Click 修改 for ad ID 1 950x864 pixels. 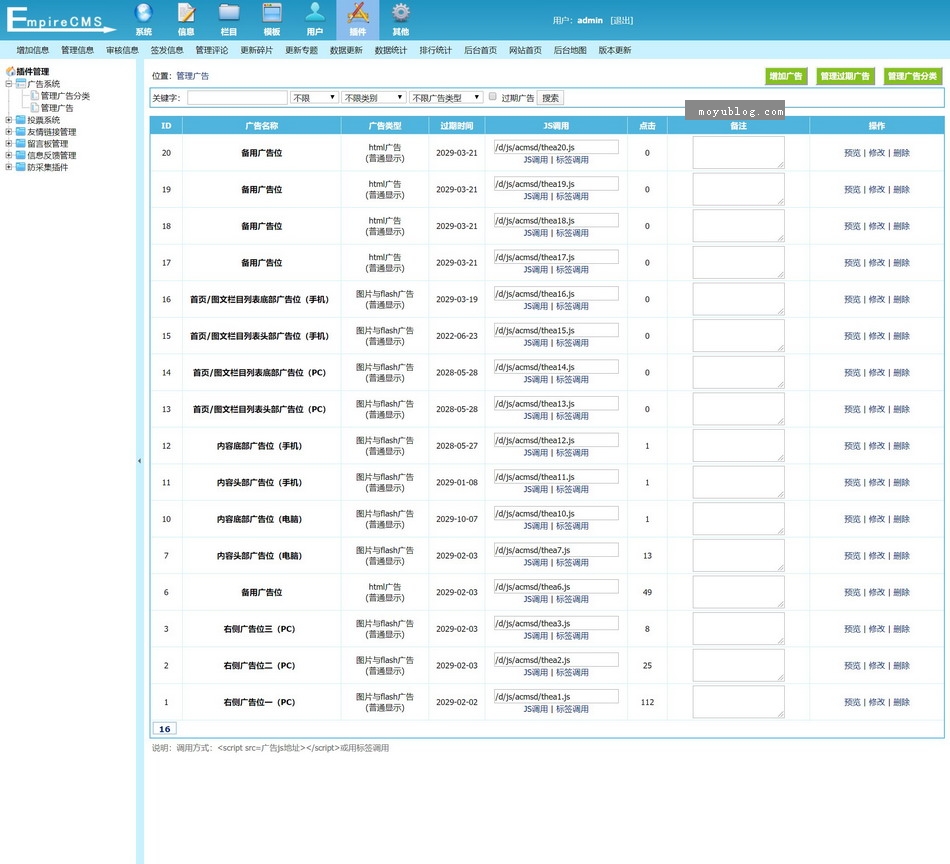[x=877, y=702]
